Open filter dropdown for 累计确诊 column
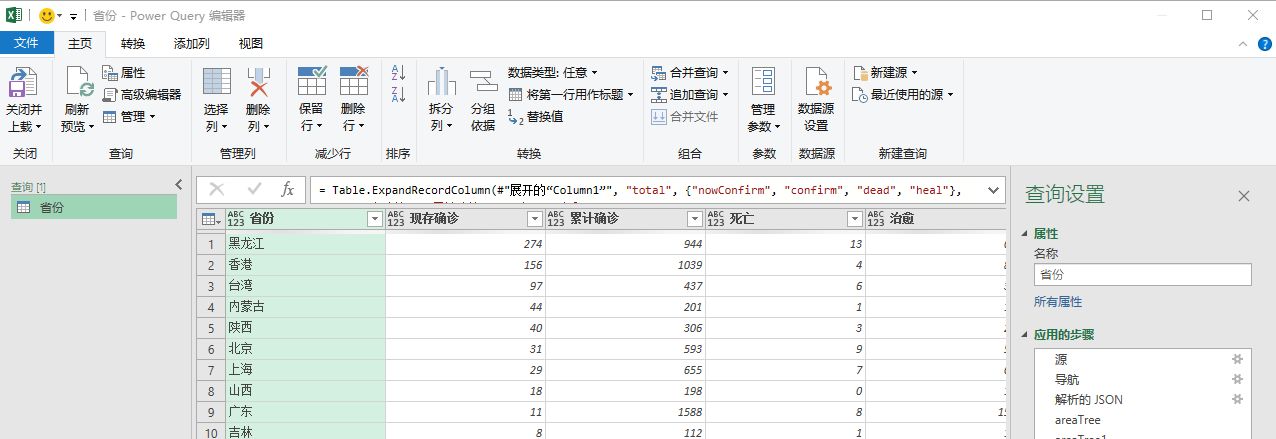Viewport: 1276px width, 439px height. pos(694,219)
